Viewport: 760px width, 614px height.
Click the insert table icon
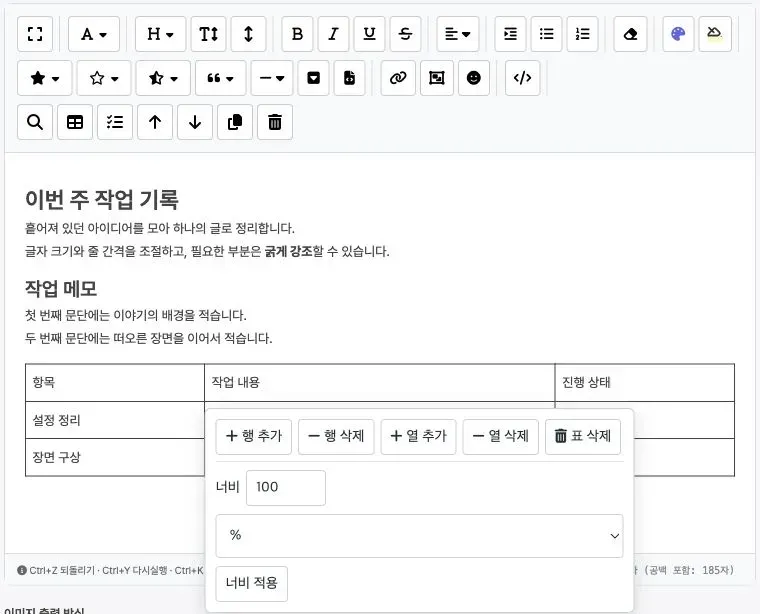pos(75,122)
